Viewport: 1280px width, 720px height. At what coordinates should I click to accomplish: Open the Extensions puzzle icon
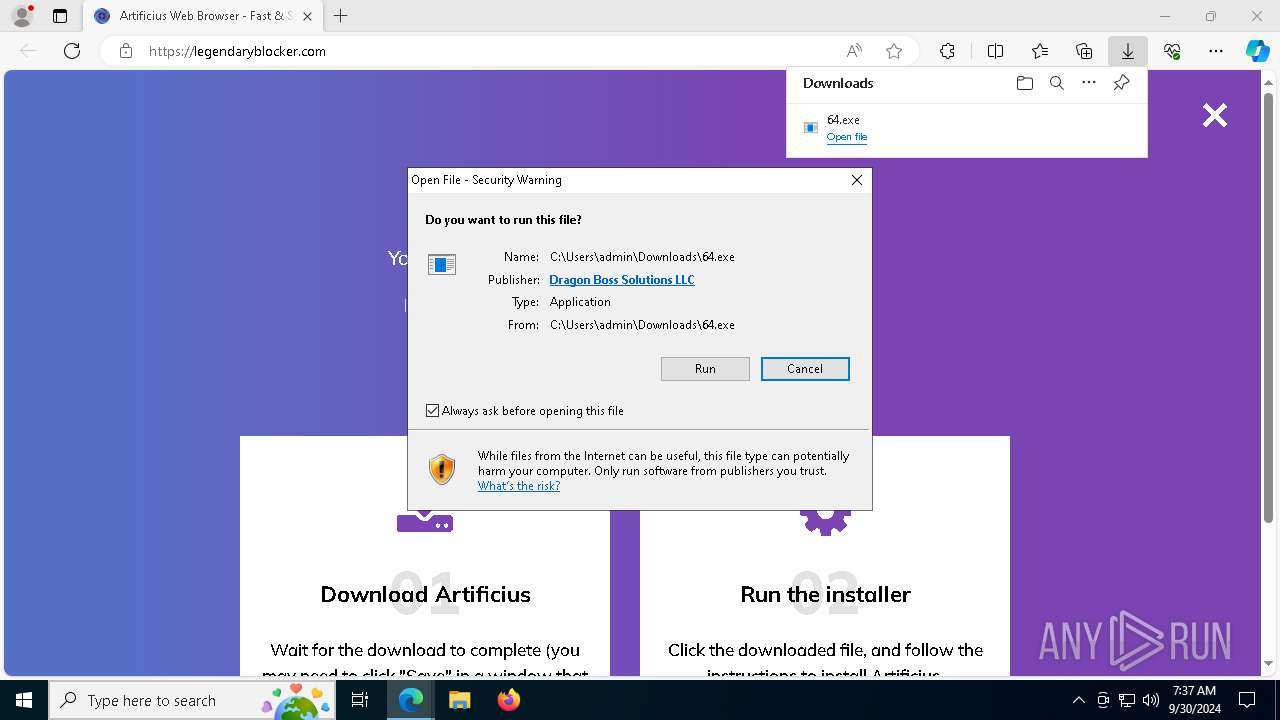tap(947, 51)
